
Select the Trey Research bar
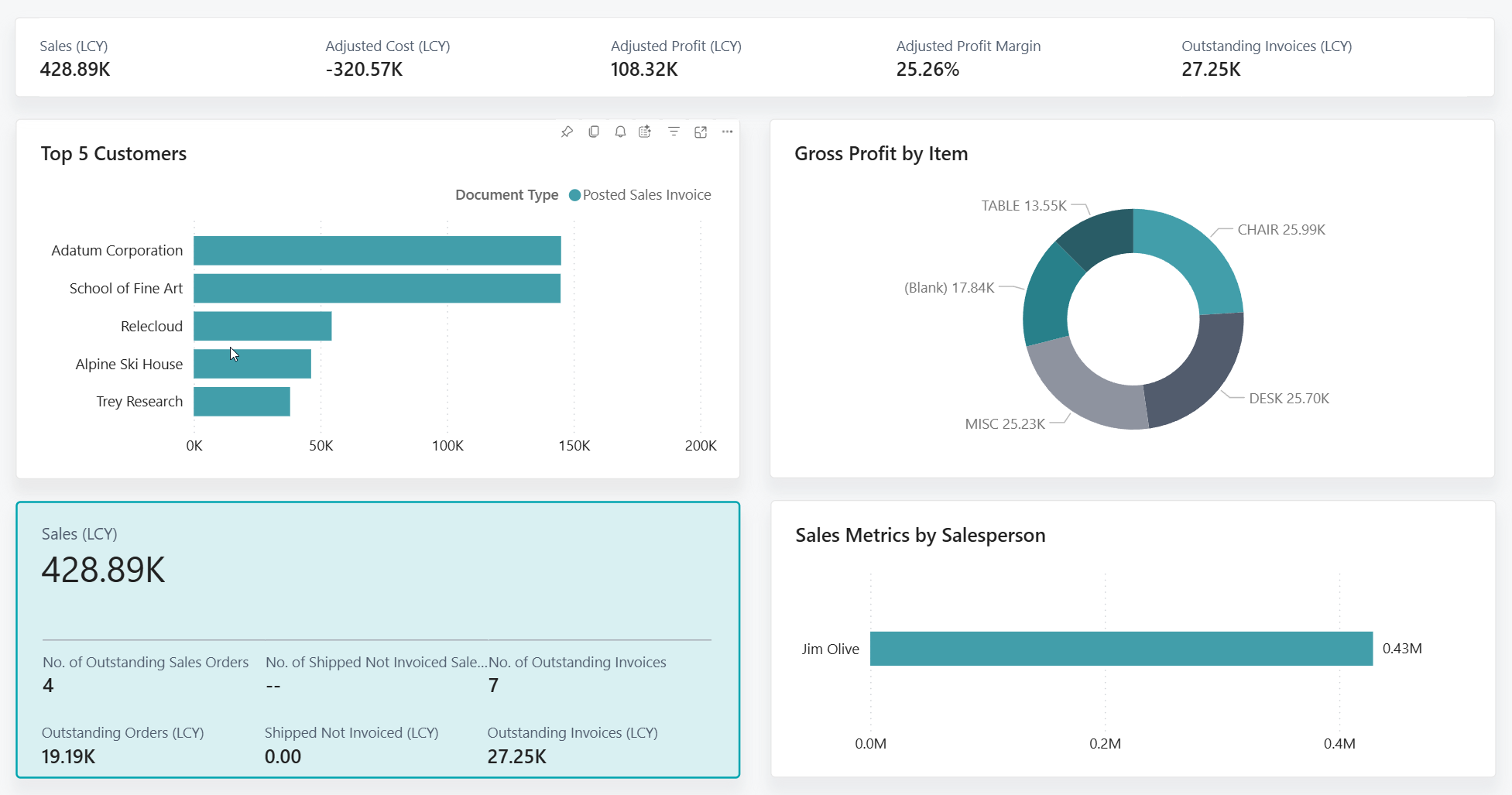click(242, 402)
